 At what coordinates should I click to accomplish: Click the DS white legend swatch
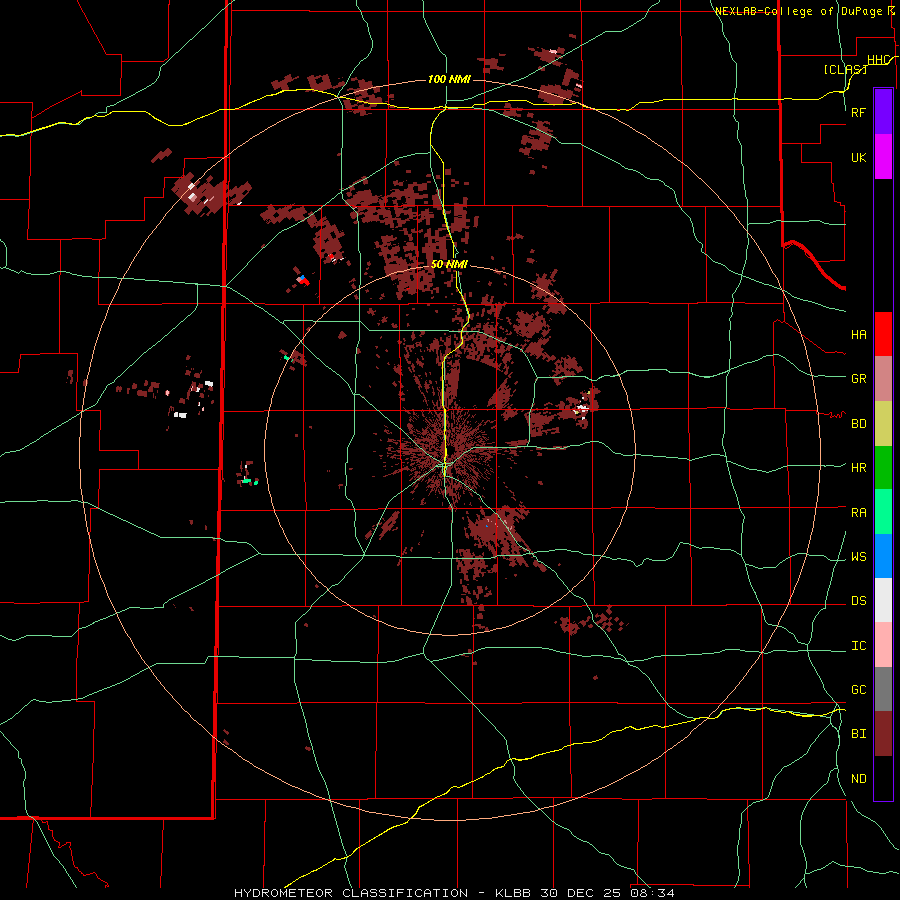pyautogui.click(x=883, y=600)
